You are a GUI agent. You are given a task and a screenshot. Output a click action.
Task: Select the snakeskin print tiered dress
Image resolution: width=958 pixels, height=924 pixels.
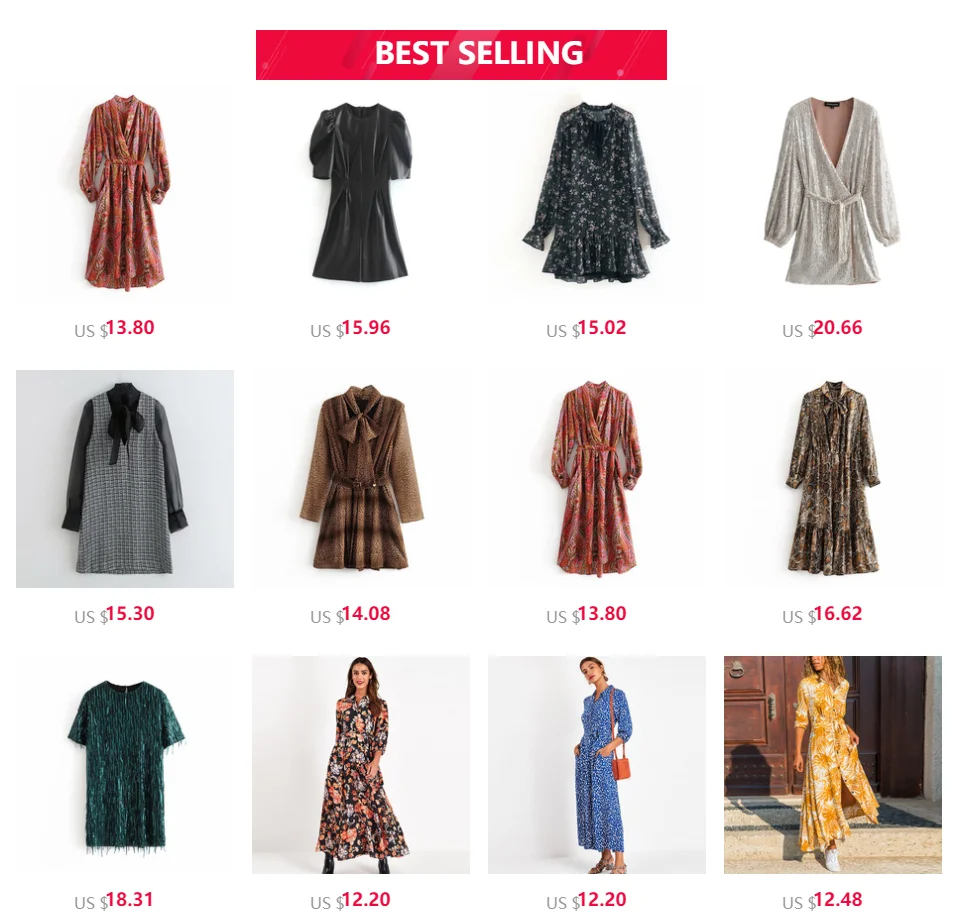(x=833, y=478)
